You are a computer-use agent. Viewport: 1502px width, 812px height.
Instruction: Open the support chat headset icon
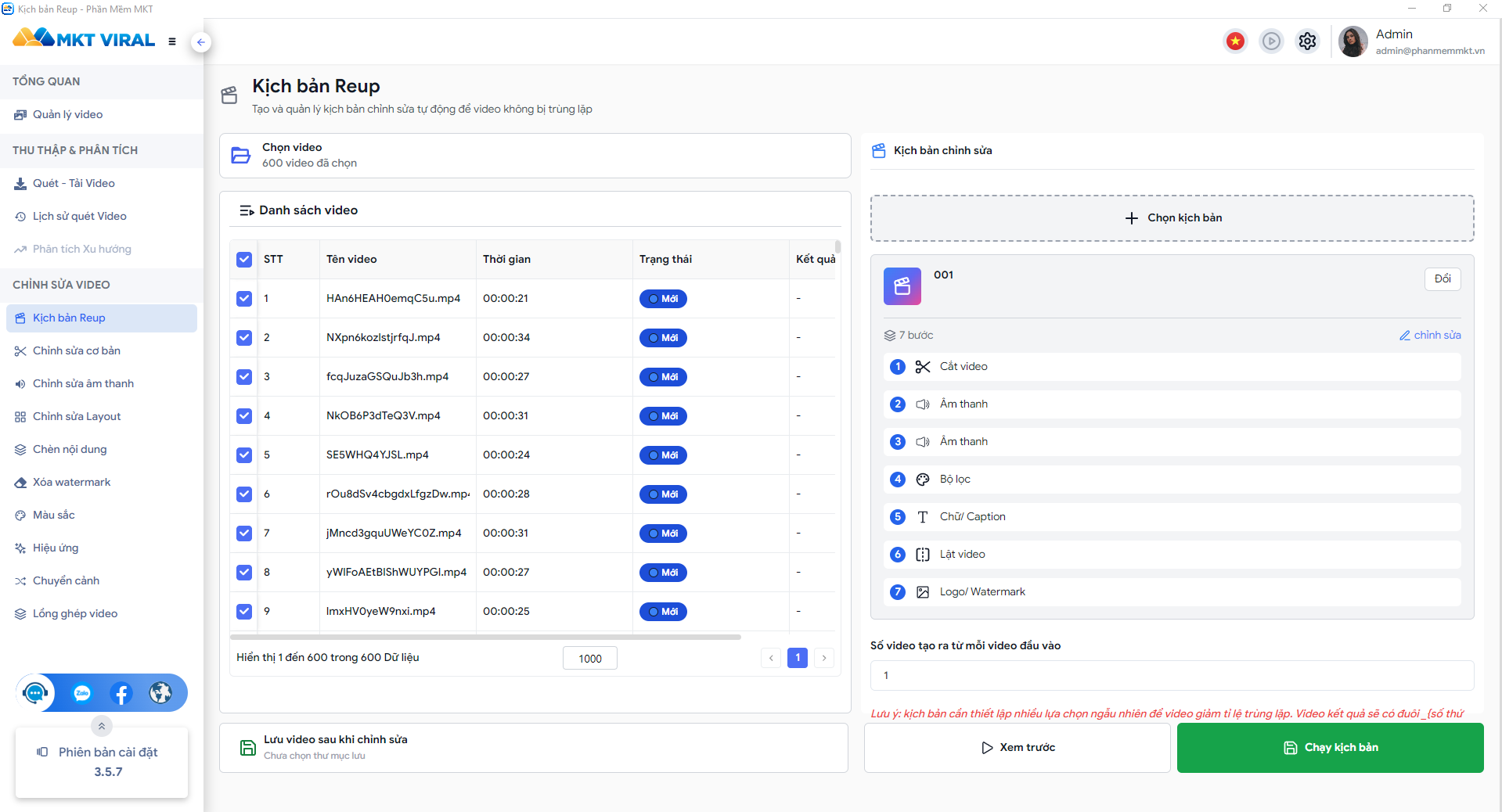(x=35, y=692)
